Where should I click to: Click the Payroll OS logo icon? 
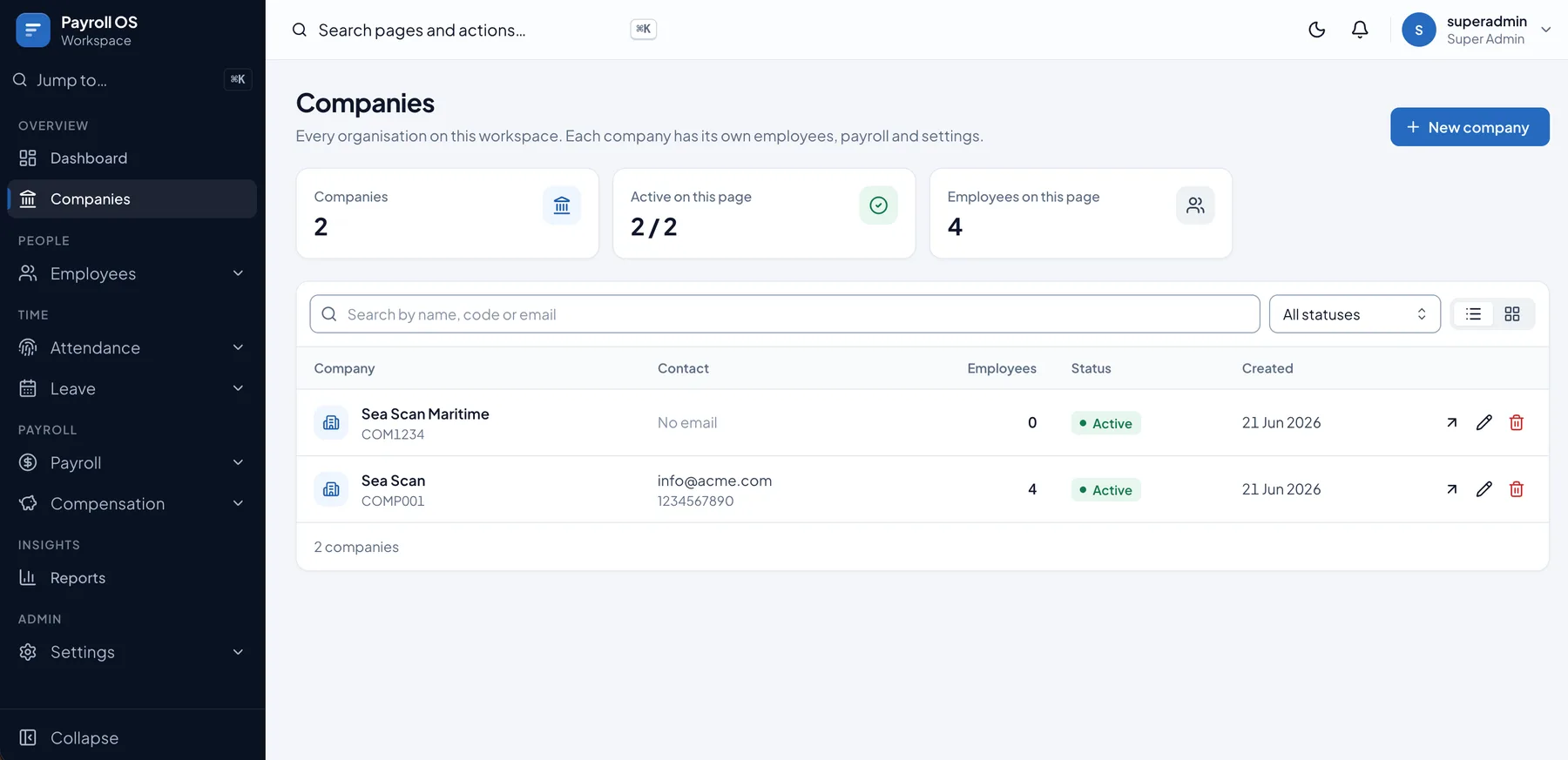pyautogui.click(x=33, y=30)
